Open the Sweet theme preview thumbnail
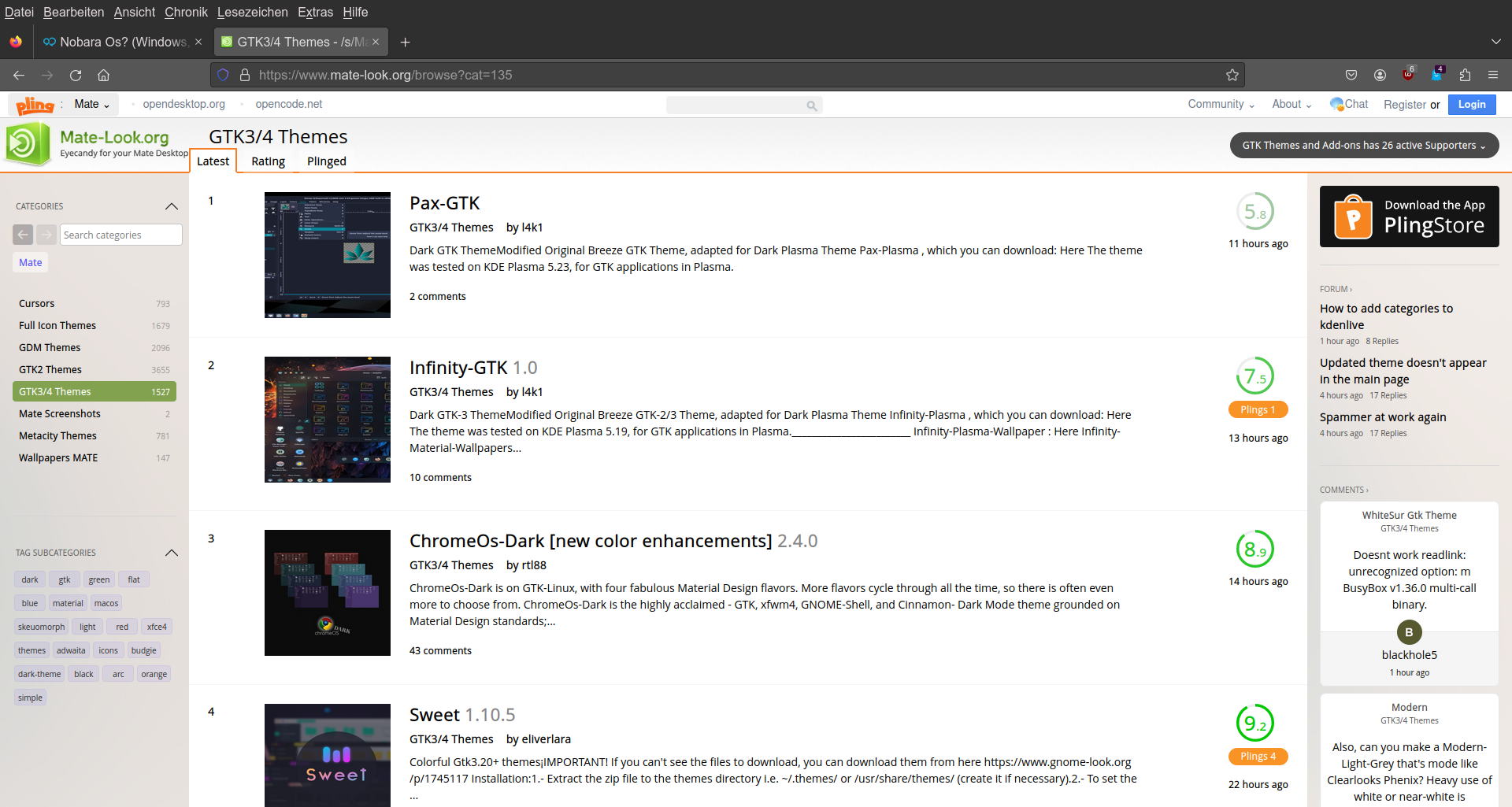 coord(328,754)
